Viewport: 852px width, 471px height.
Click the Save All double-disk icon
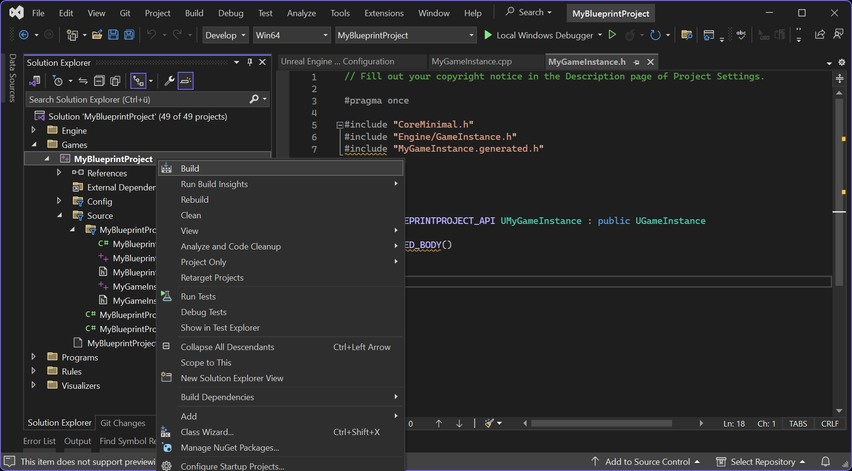click(x=129, y=35)
